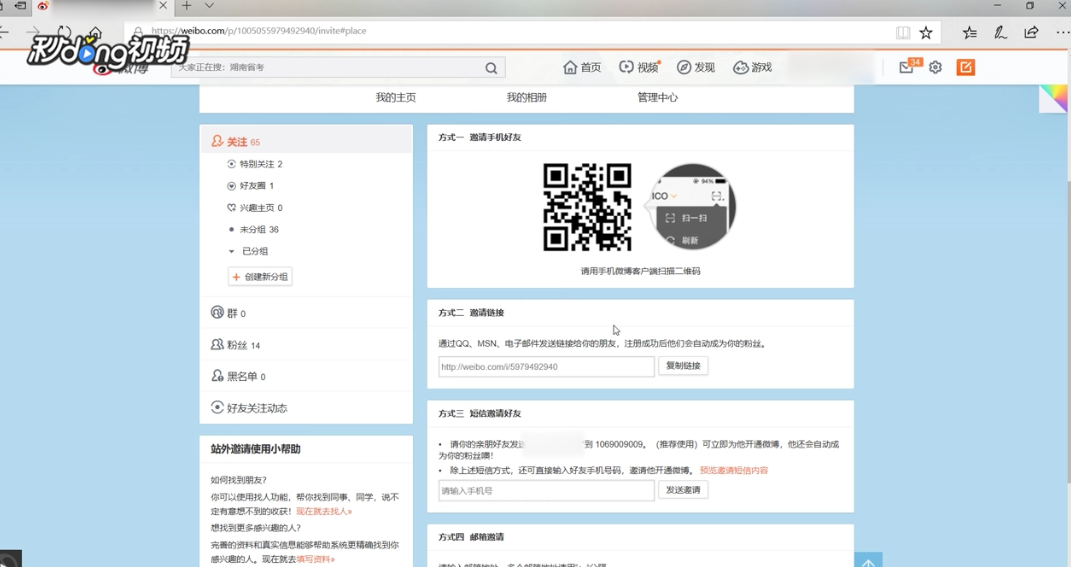Open 填写资料 link
The height and width of the screenshot is (567, 1071).
point(316,559)
